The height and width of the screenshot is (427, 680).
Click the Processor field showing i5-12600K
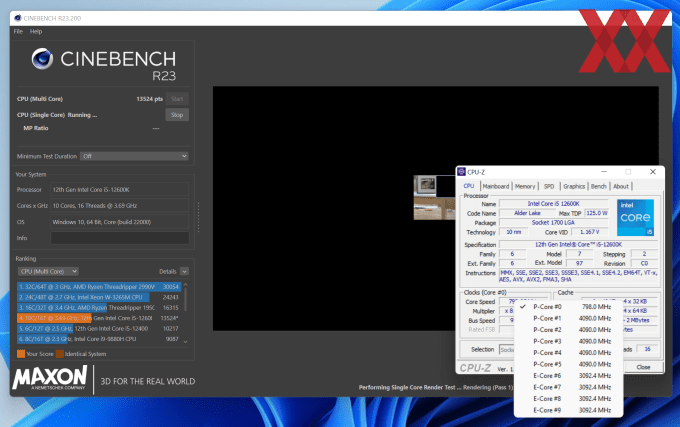tap(120, 189)
